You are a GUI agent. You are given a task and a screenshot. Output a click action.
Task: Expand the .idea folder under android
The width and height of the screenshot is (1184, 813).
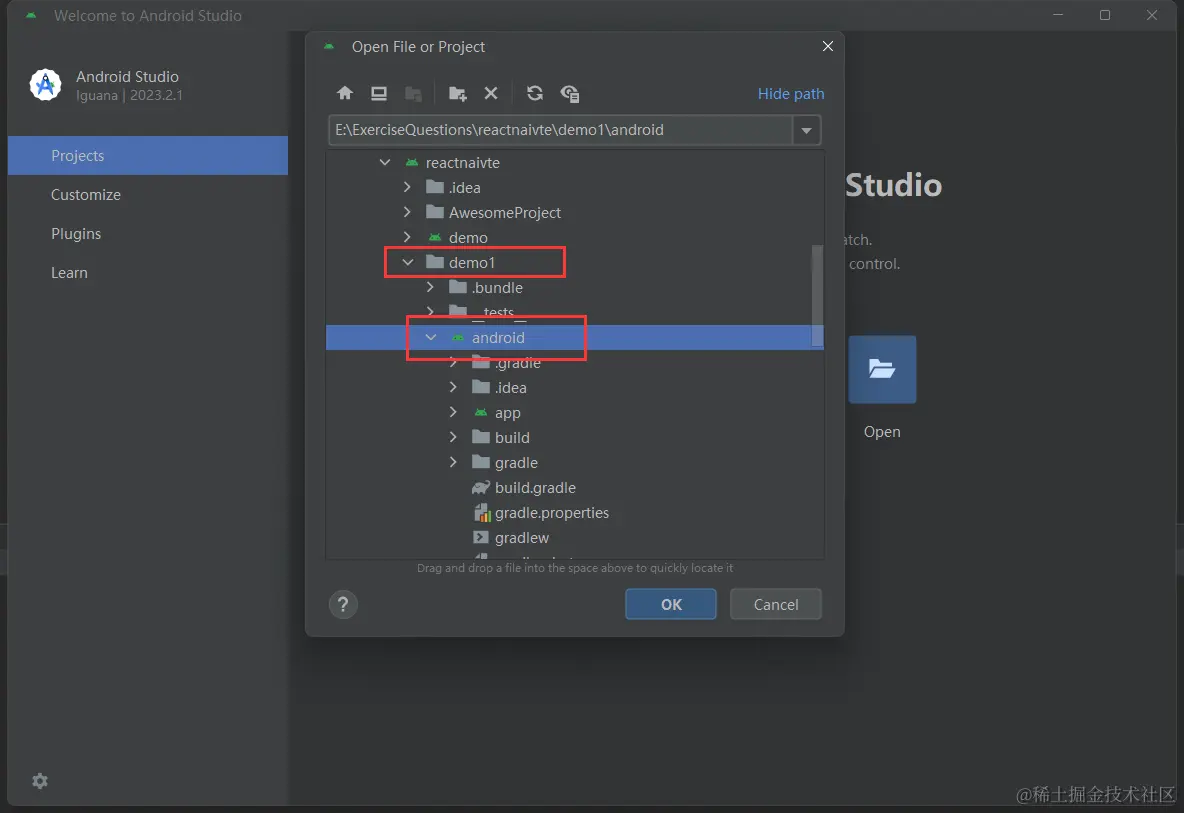[452, 387]
